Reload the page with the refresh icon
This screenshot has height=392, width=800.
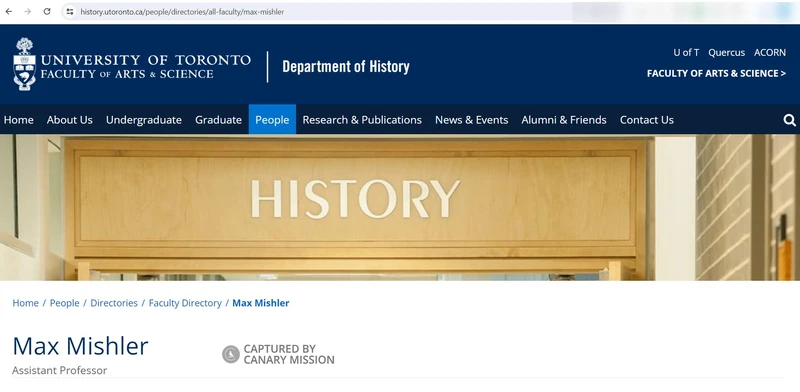(x=47, y=11)
